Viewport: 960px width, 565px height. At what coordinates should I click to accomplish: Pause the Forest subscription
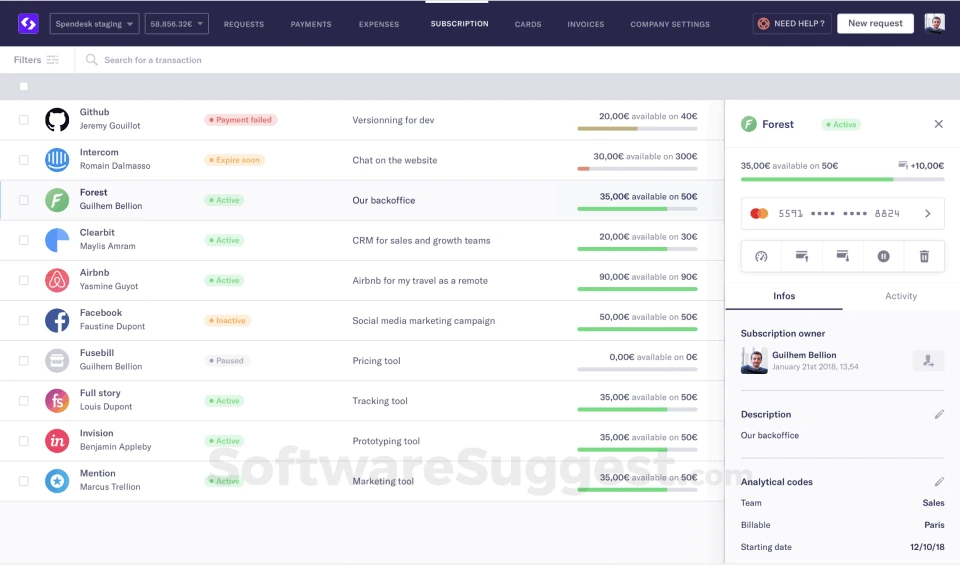click(883, 256)
